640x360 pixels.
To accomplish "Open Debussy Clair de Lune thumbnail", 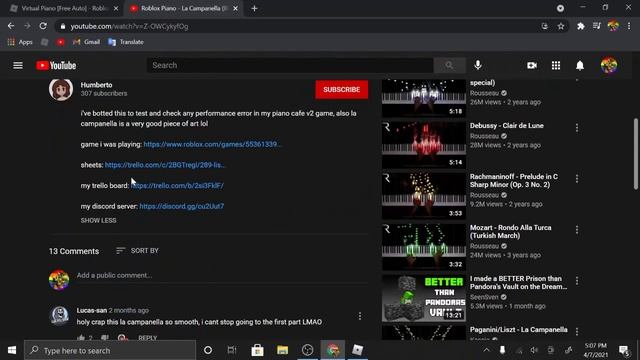I will point(424,144).
